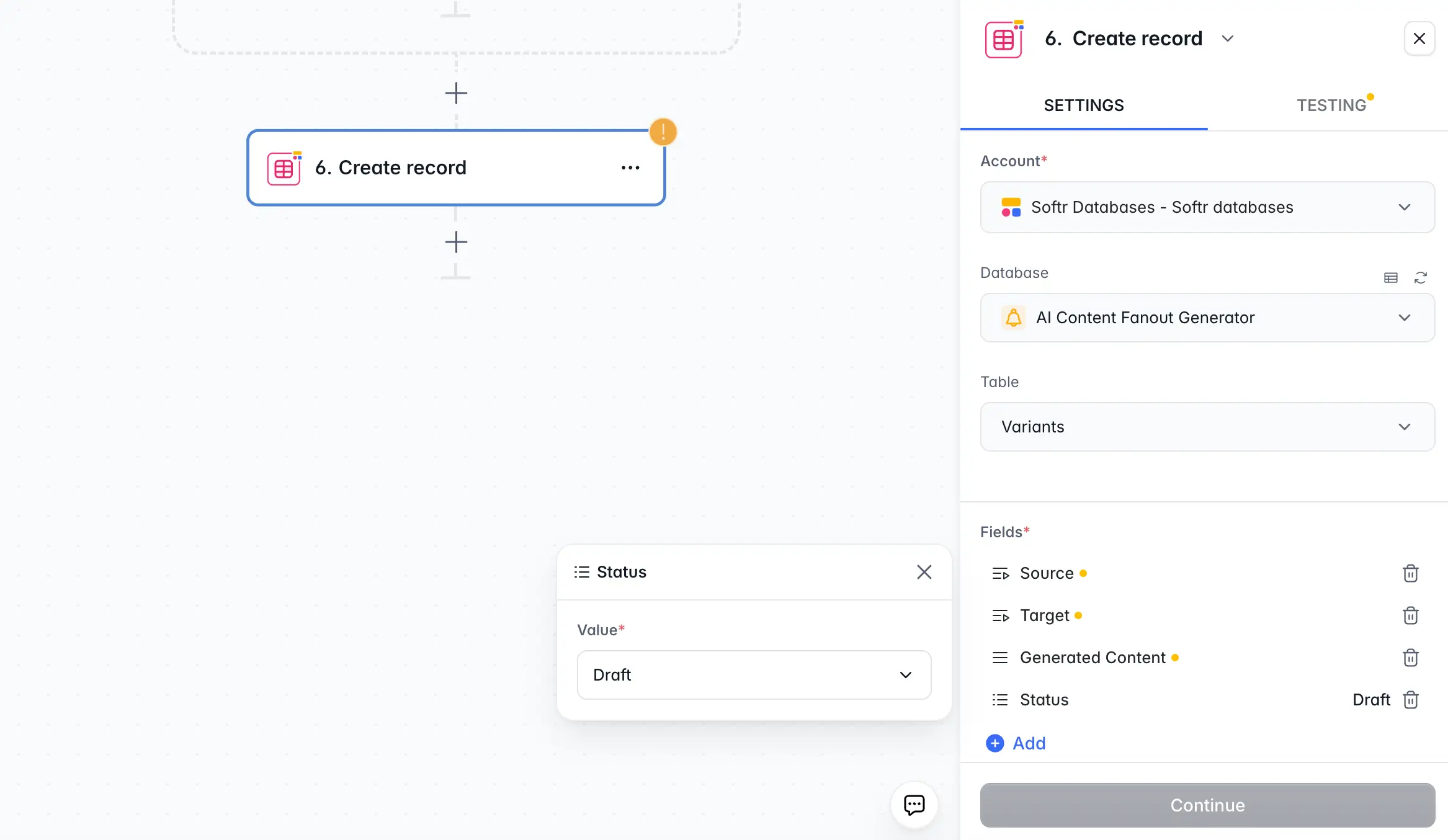Click the add step plus below Create record
Viewport: 1448px width, 840px height.
coord(456,242)
